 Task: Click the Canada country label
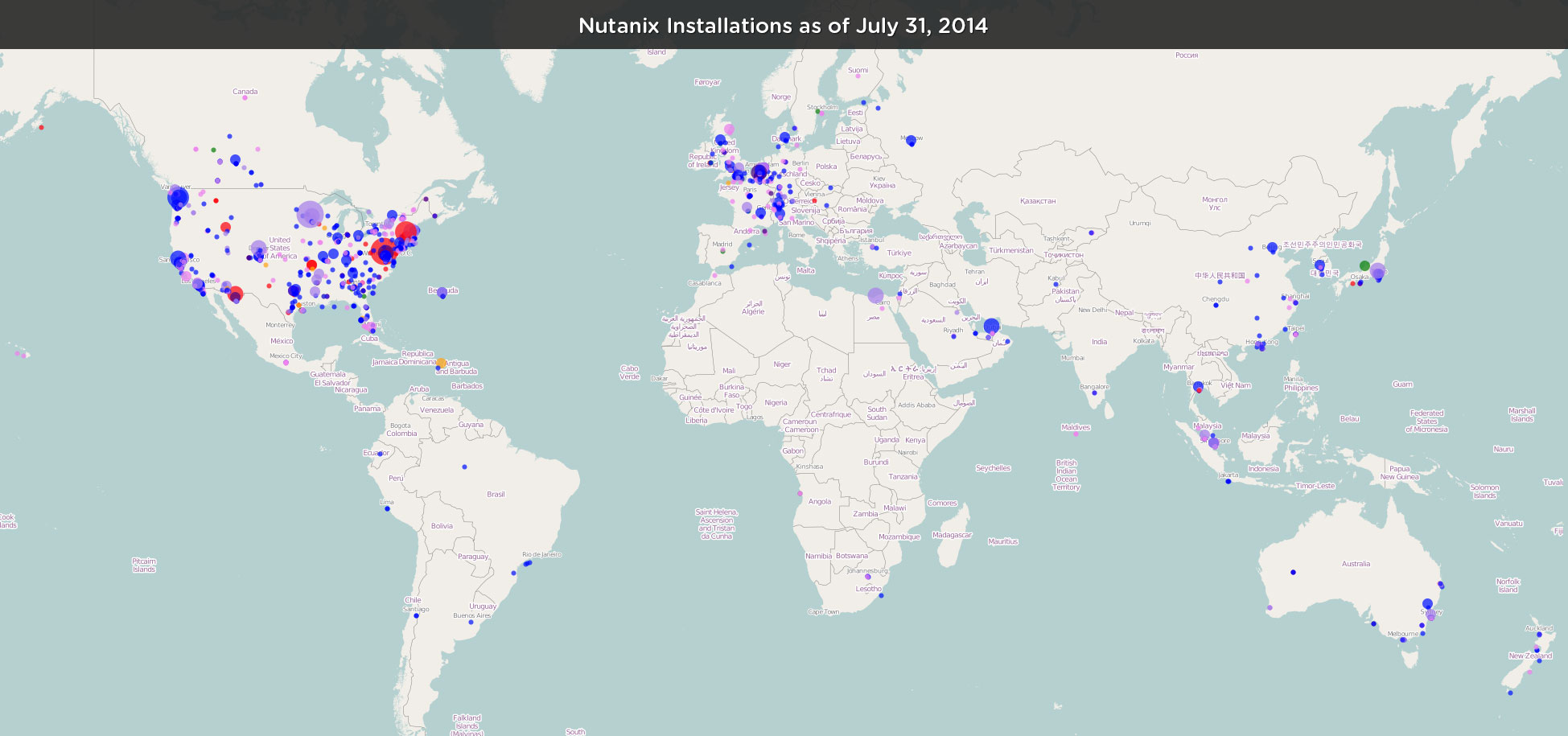coord(245,92)
